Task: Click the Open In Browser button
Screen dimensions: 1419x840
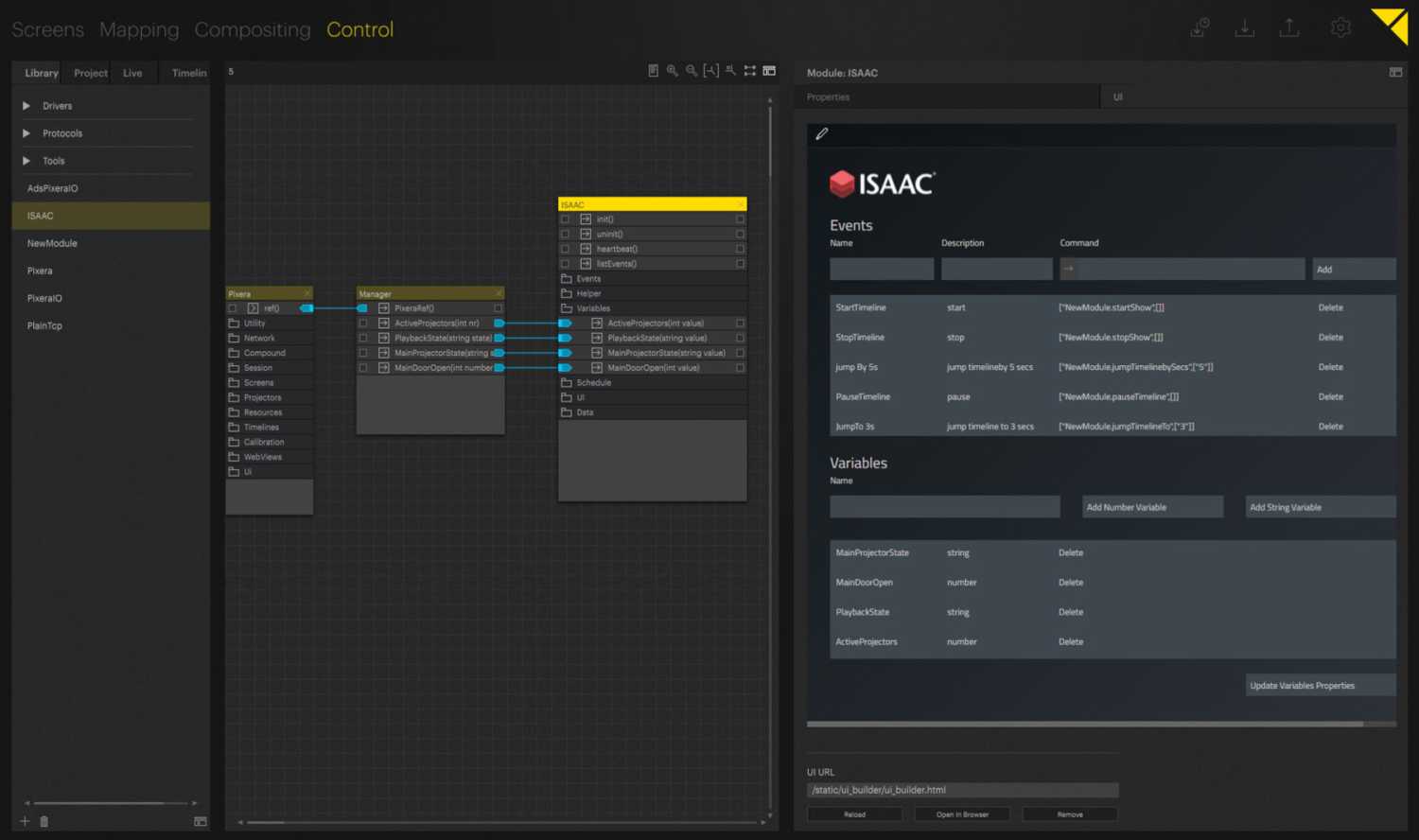Action: 962,814
